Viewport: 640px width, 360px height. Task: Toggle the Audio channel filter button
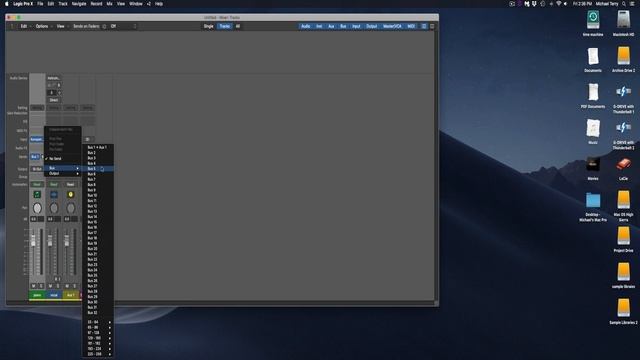(x=305, y=26)
